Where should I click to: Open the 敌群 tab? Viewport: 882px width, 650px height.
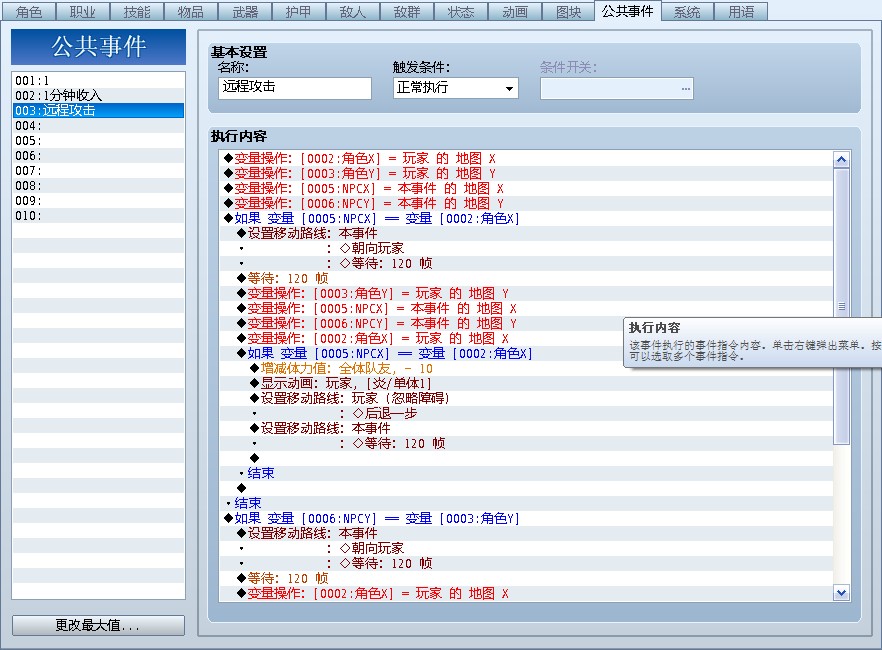pos(407,12)
